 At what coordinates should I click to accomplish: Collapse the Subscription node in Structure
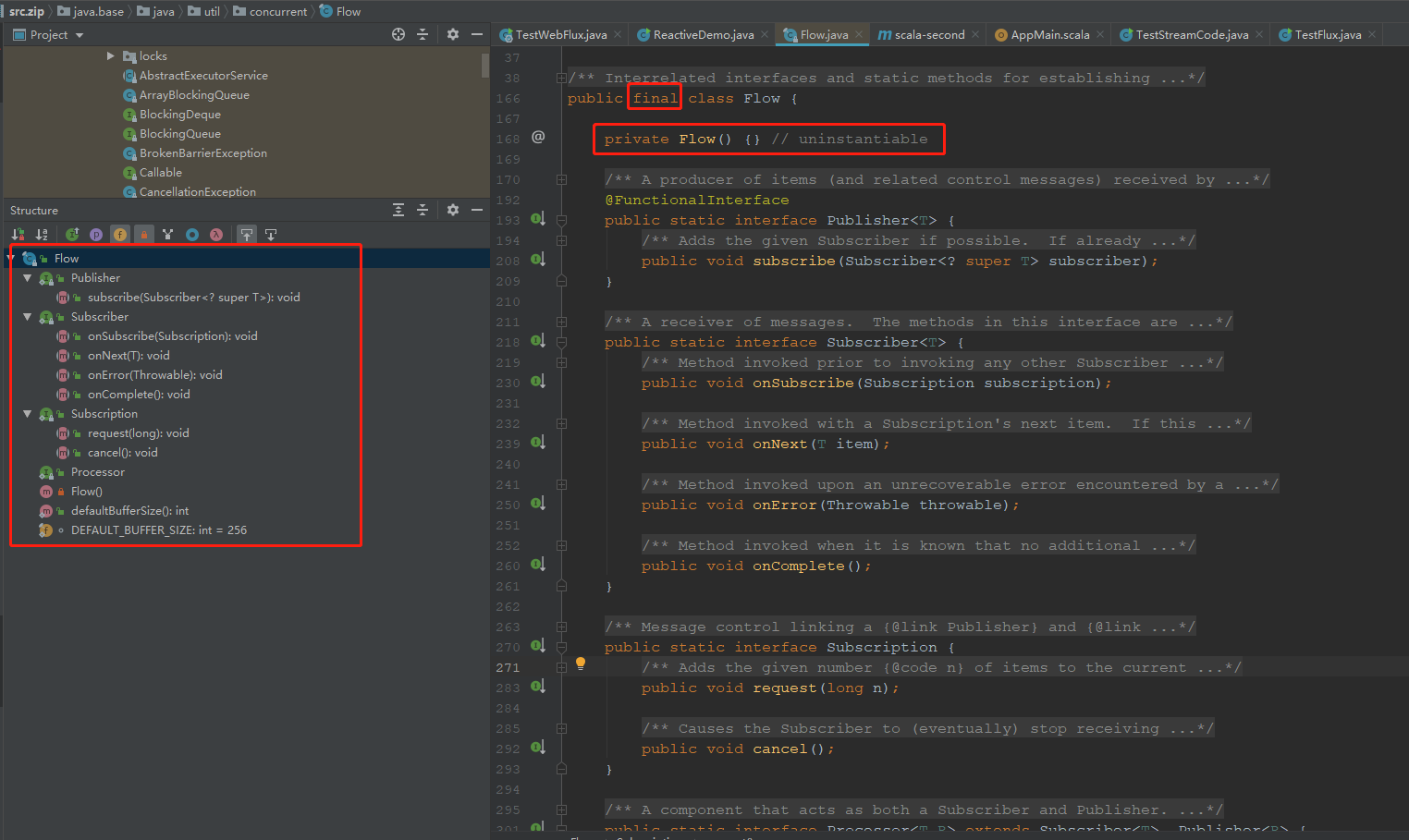tap(28, 414)
